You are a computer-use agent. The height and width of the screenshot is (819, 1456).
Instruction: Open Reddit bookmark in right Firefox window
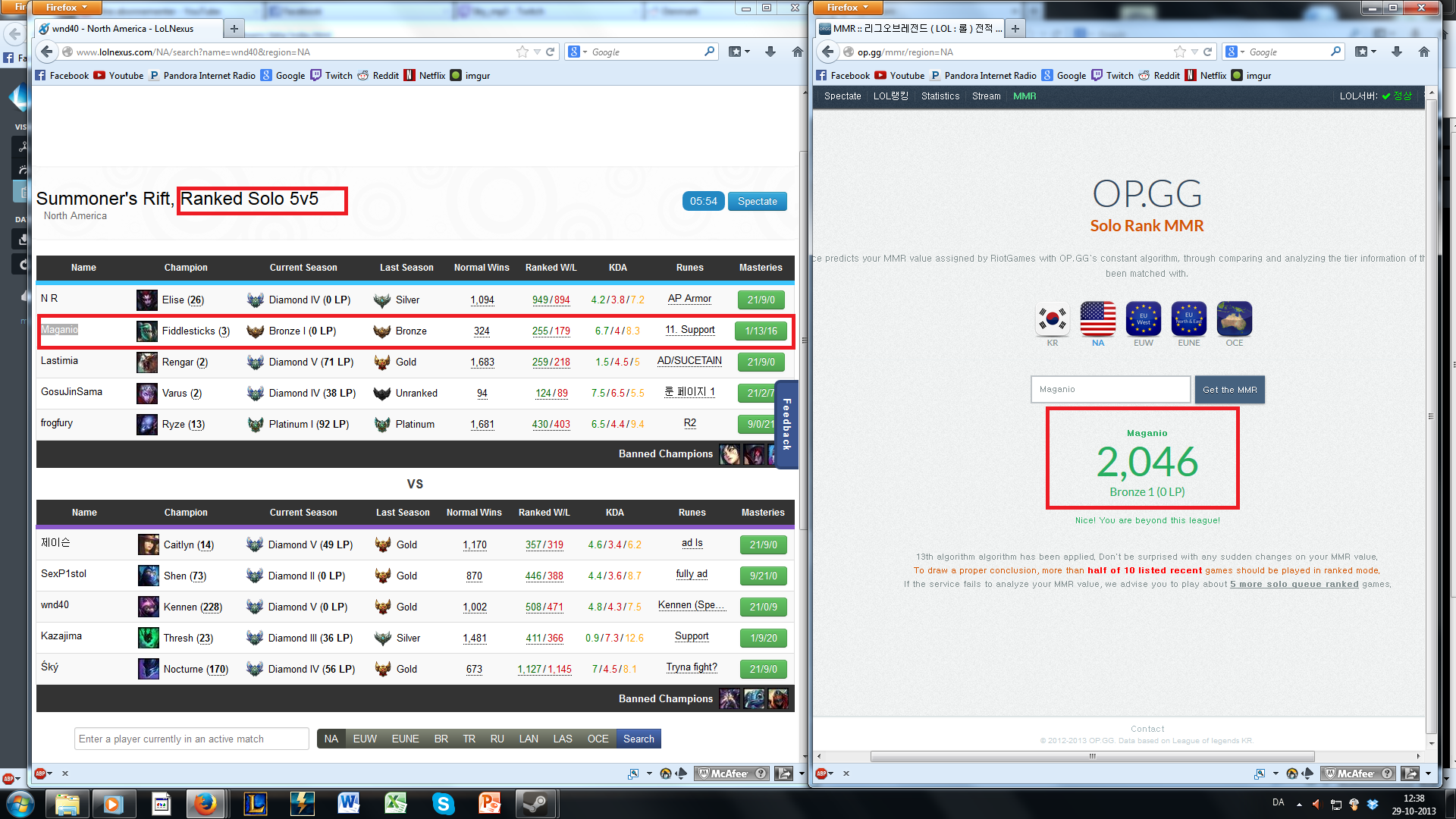click(1159, 76)
